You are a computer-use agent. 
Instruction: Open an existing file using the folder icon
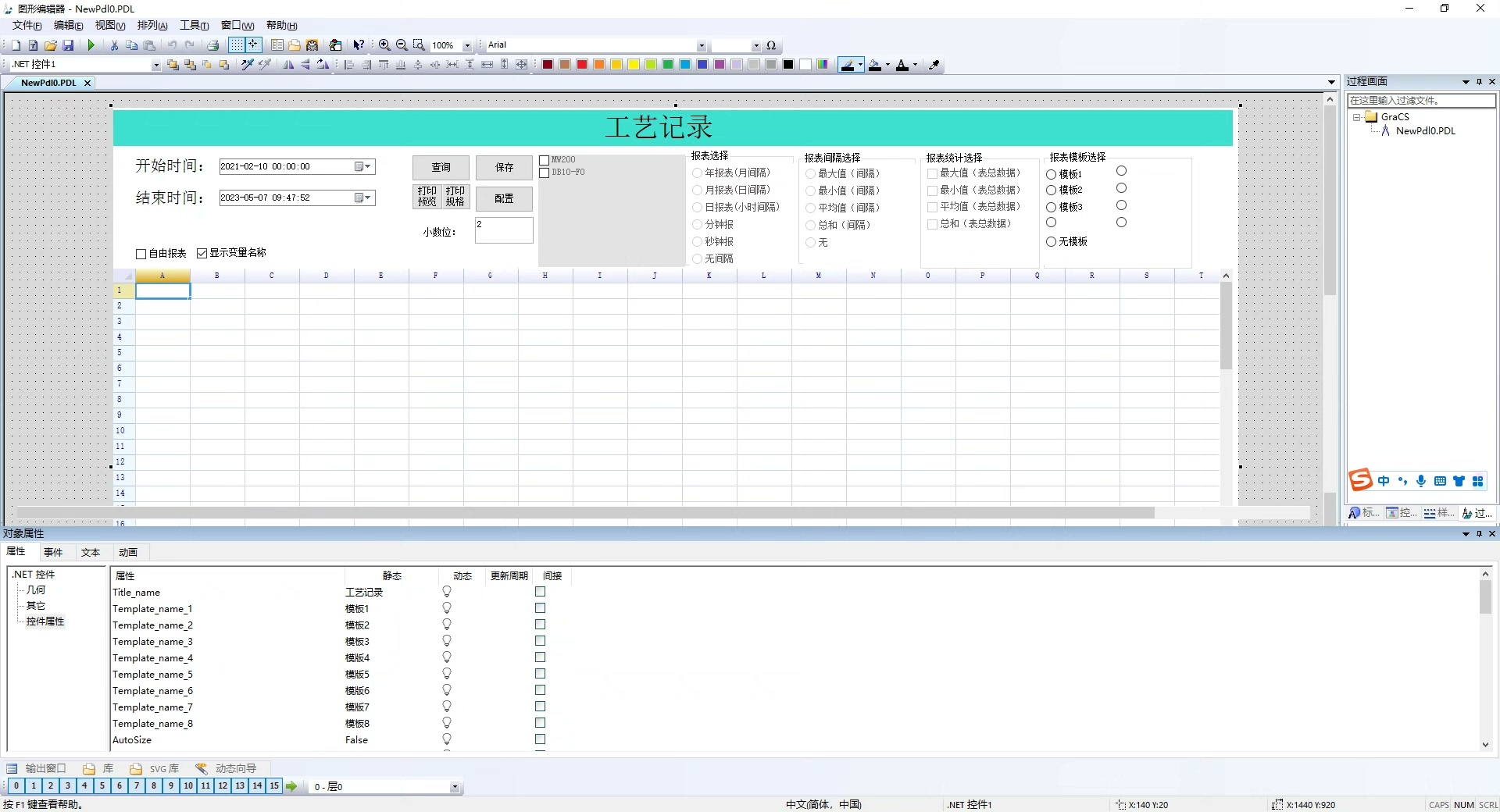pos(49,45)
